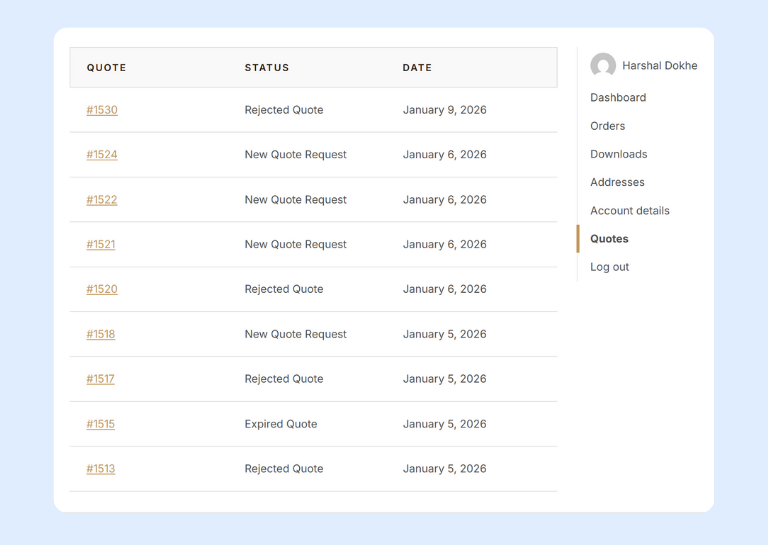Open quote #1513 link
The image size is (768, 545).
[x=101, y=469]
